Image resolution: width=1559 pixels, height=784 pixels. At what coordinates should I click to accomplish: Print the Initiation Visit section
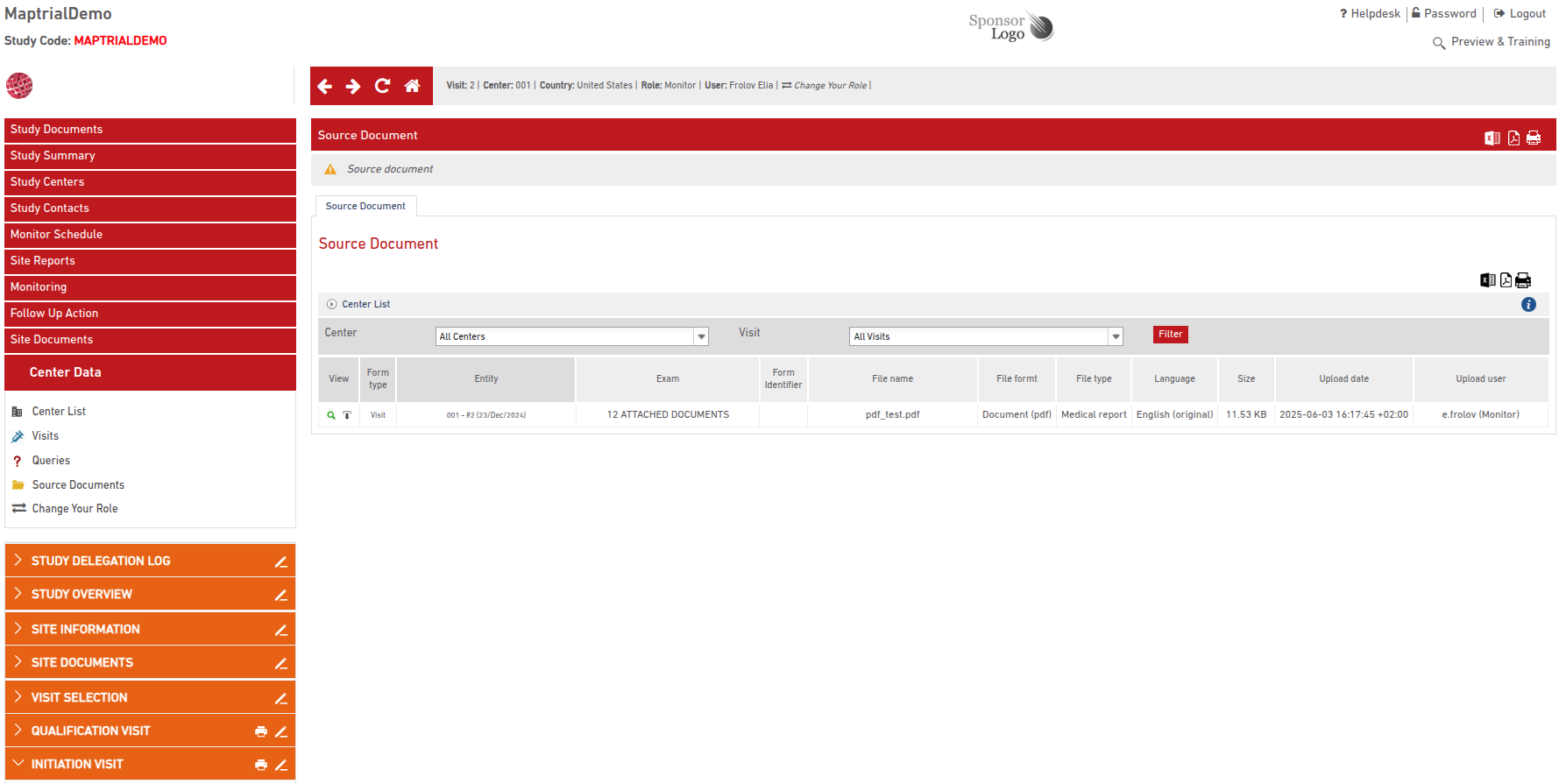[x=261, y=765]
